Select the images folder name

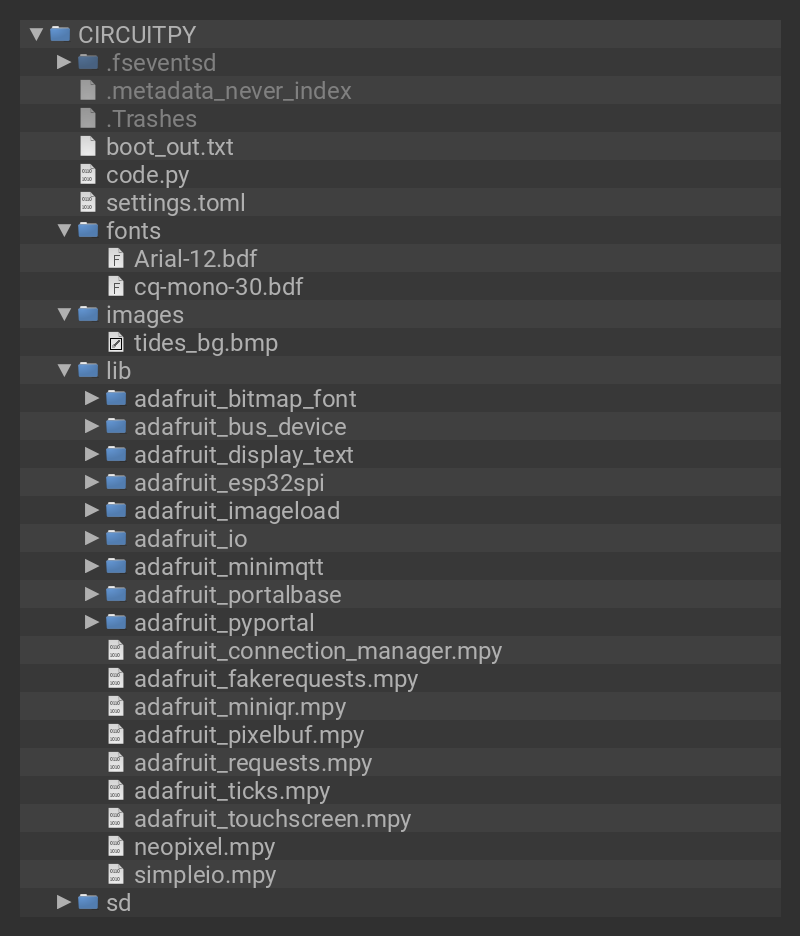144,315
